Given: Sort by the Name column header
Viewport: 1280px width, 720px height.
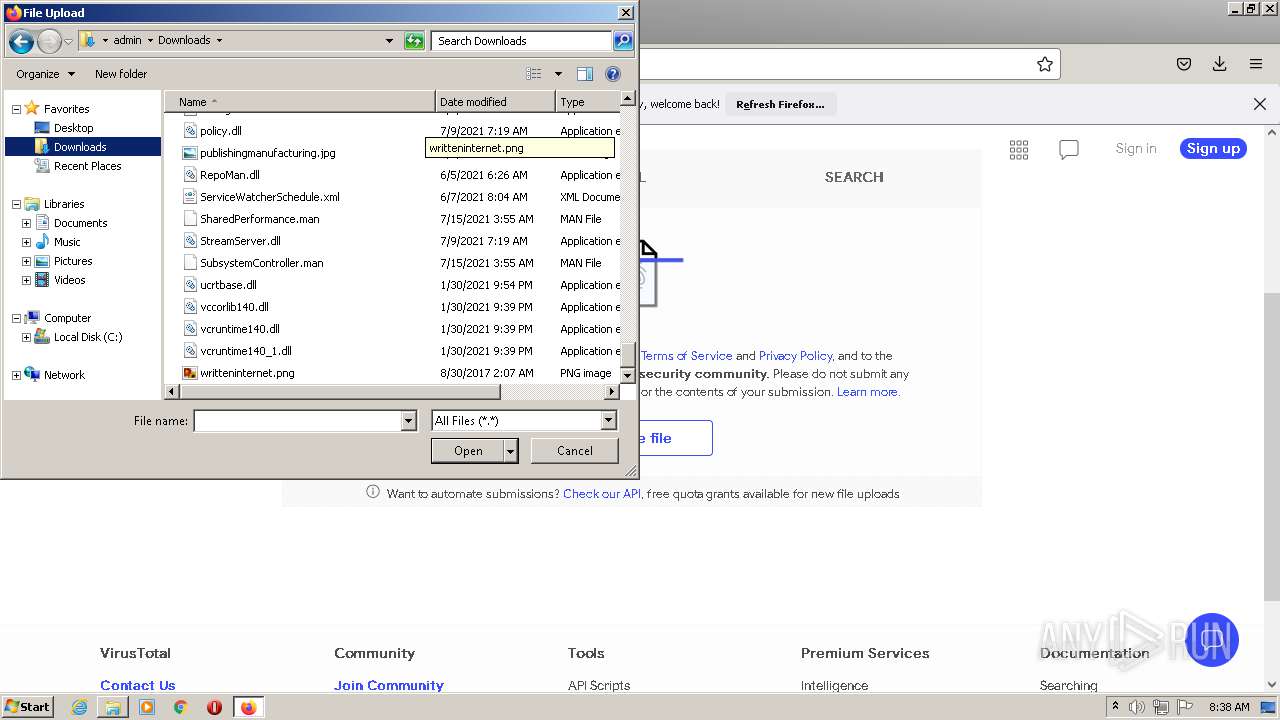Looking at the screenshot, I should tap(299, 102).
